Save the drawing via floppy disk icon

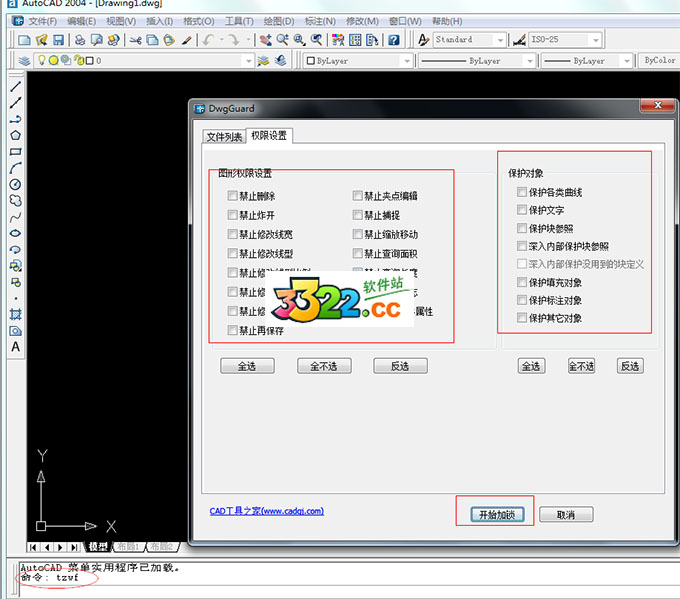(59, 40)
